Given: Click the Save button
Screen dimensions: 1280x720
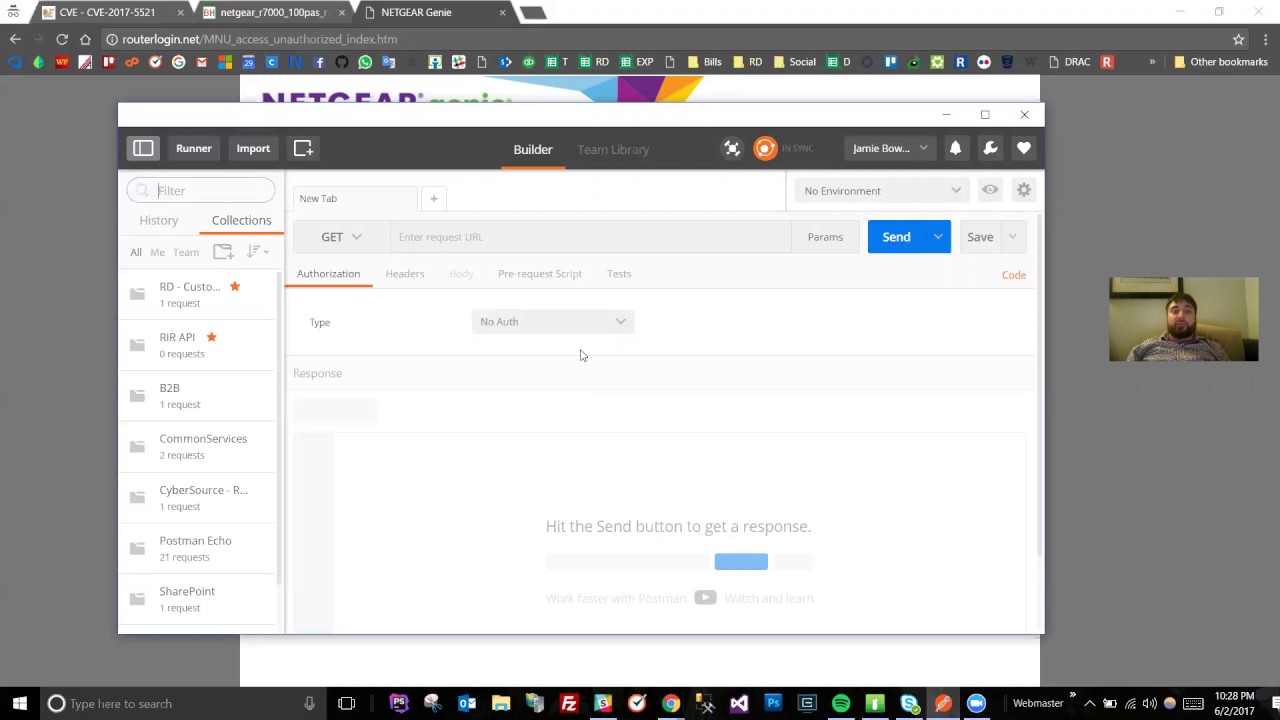Looking at the screenshot, I should [980, 237].
